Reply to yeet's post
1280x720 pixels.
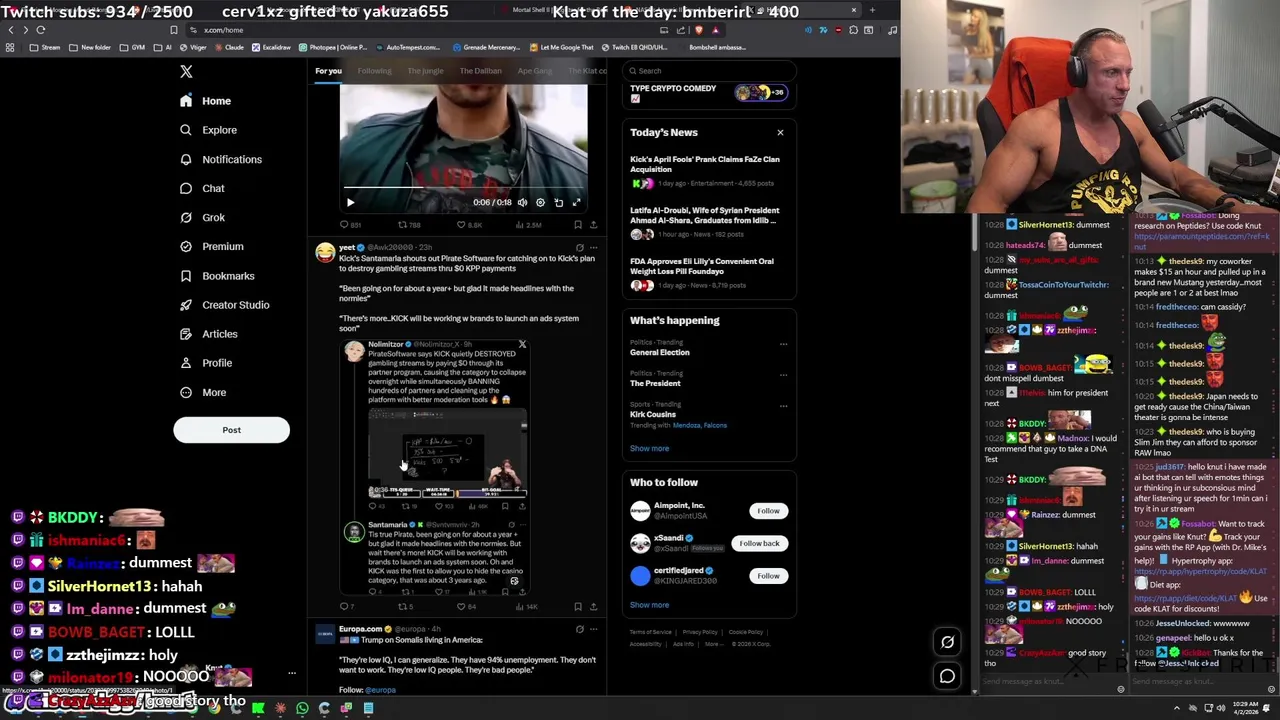click(x=345, y=606)
